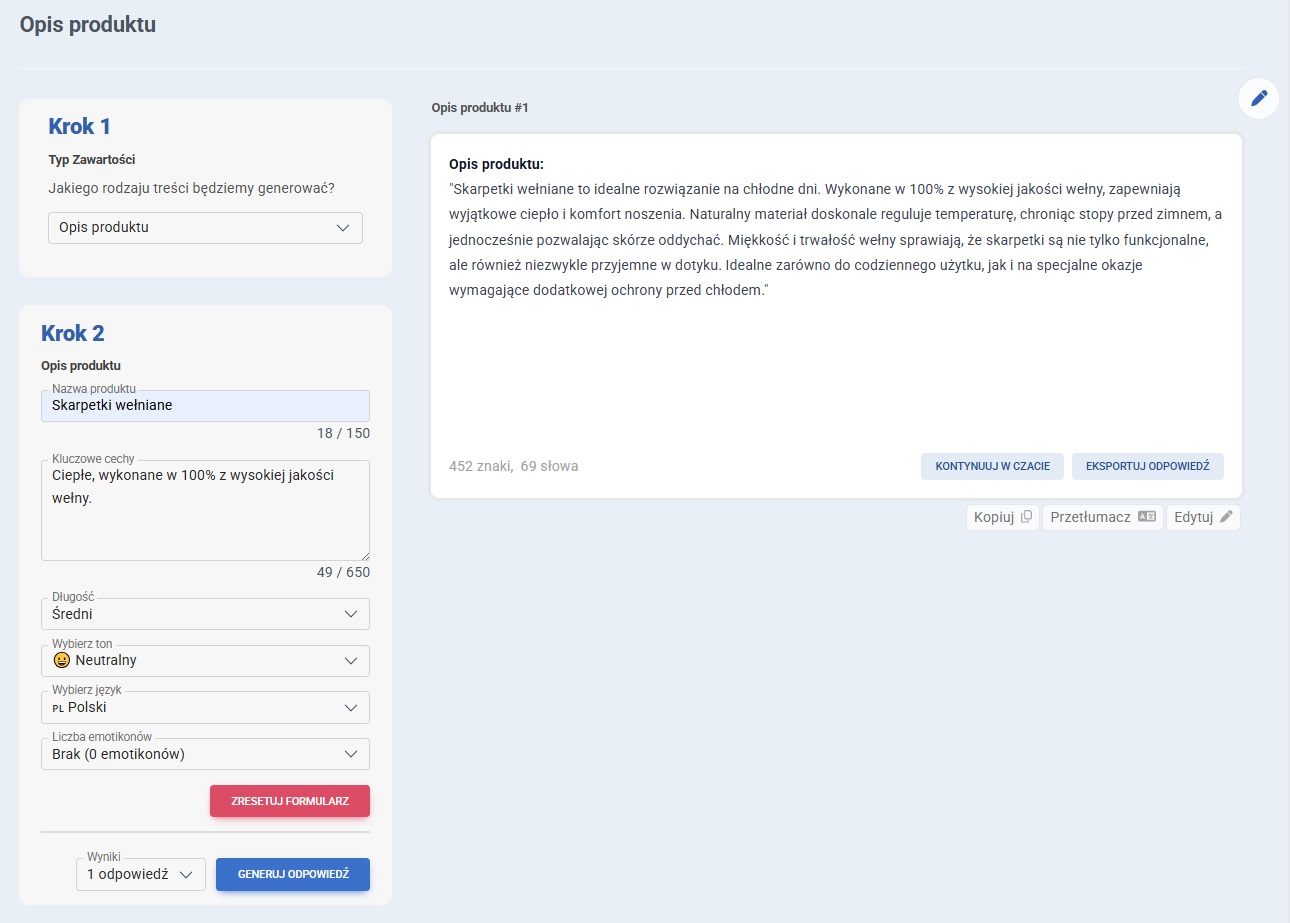The image size is (1290, 923).
Task: Open the Wybierz ton dropdown arrow
Action: coord(350,661)
